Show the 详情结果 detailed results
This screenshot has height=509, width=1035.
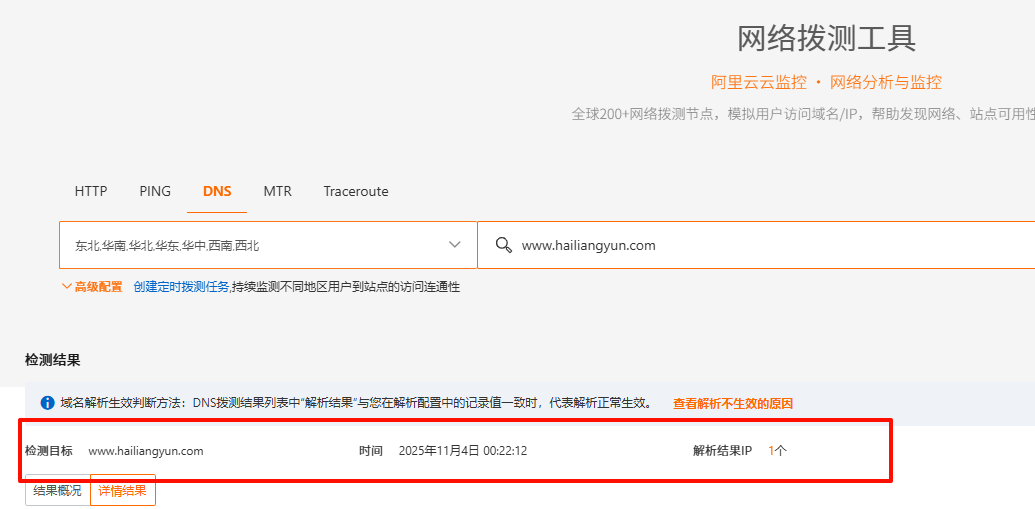coord(123,490)
